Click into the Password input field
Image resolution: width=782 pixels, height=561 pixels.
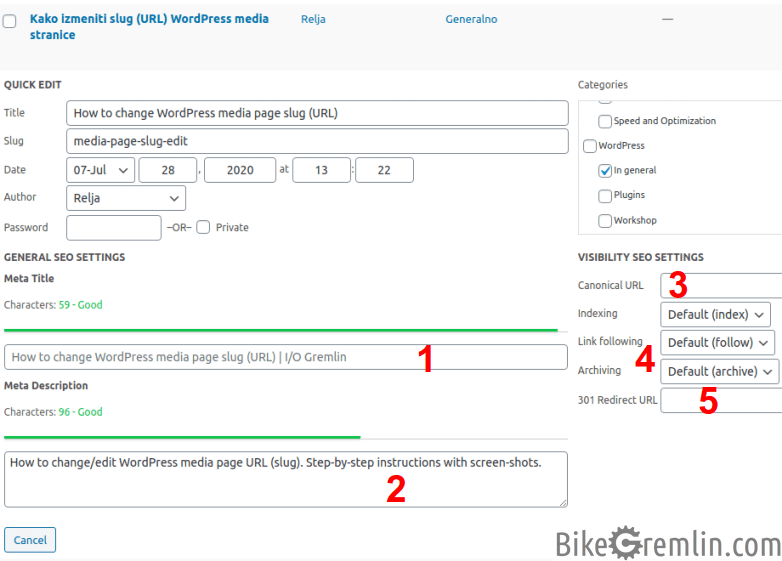tap(114, 228)
